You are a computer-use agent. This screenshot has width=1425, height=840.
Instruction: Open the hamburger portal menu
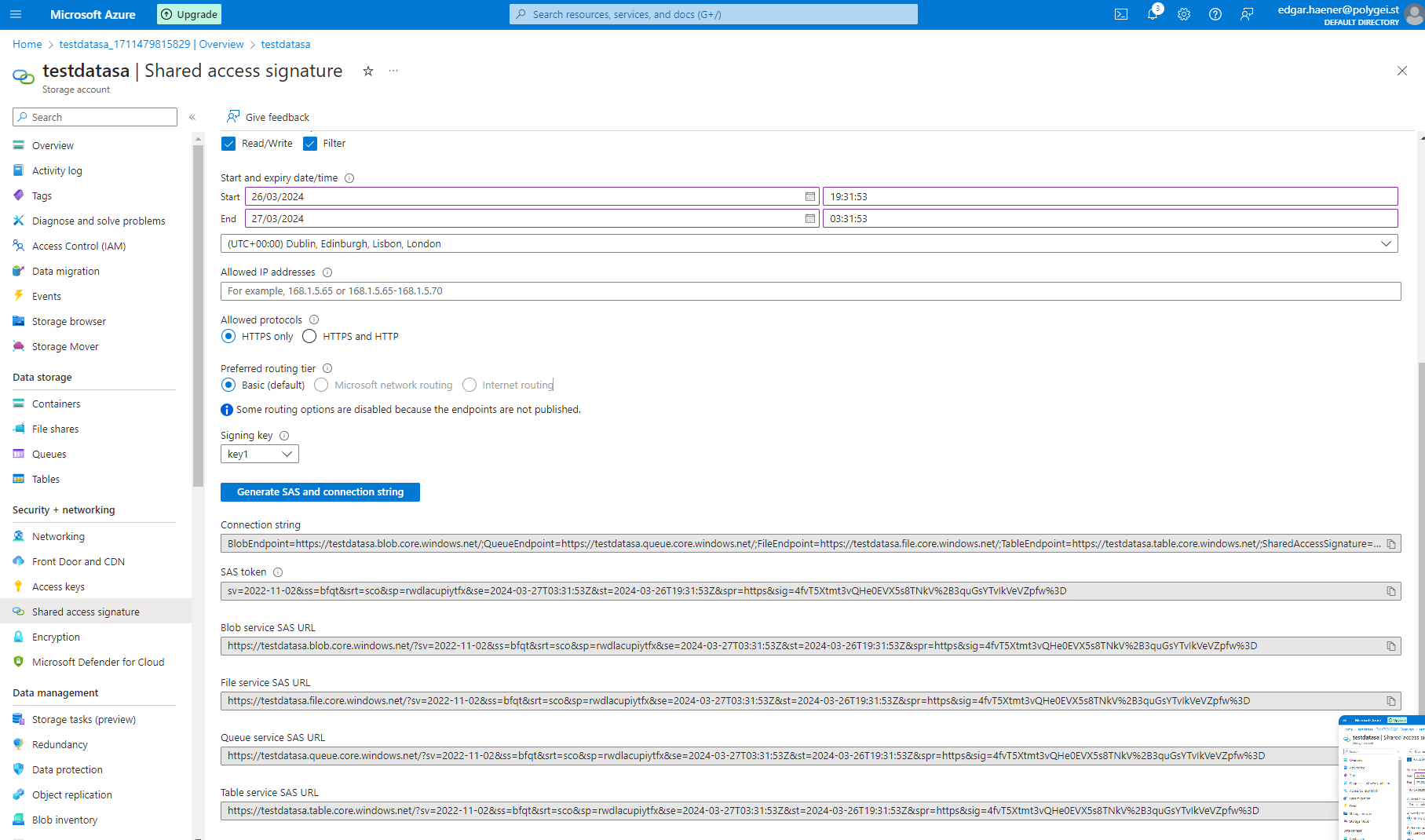[16, 14]
